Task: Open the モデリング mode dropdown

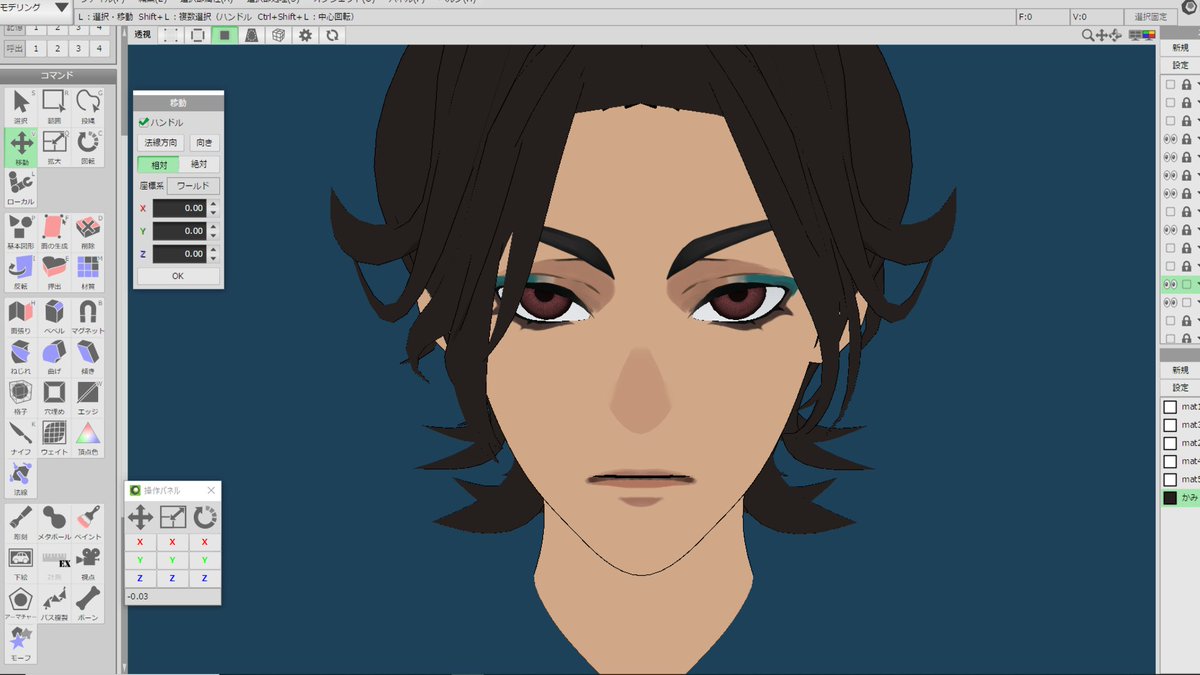Action: pos(36,8)
